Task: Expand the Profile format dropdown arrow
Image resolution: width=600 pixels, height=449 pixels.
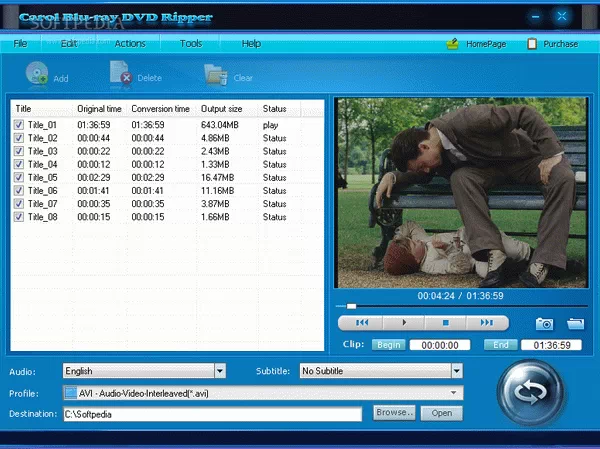Action: (x=453, y=393)
